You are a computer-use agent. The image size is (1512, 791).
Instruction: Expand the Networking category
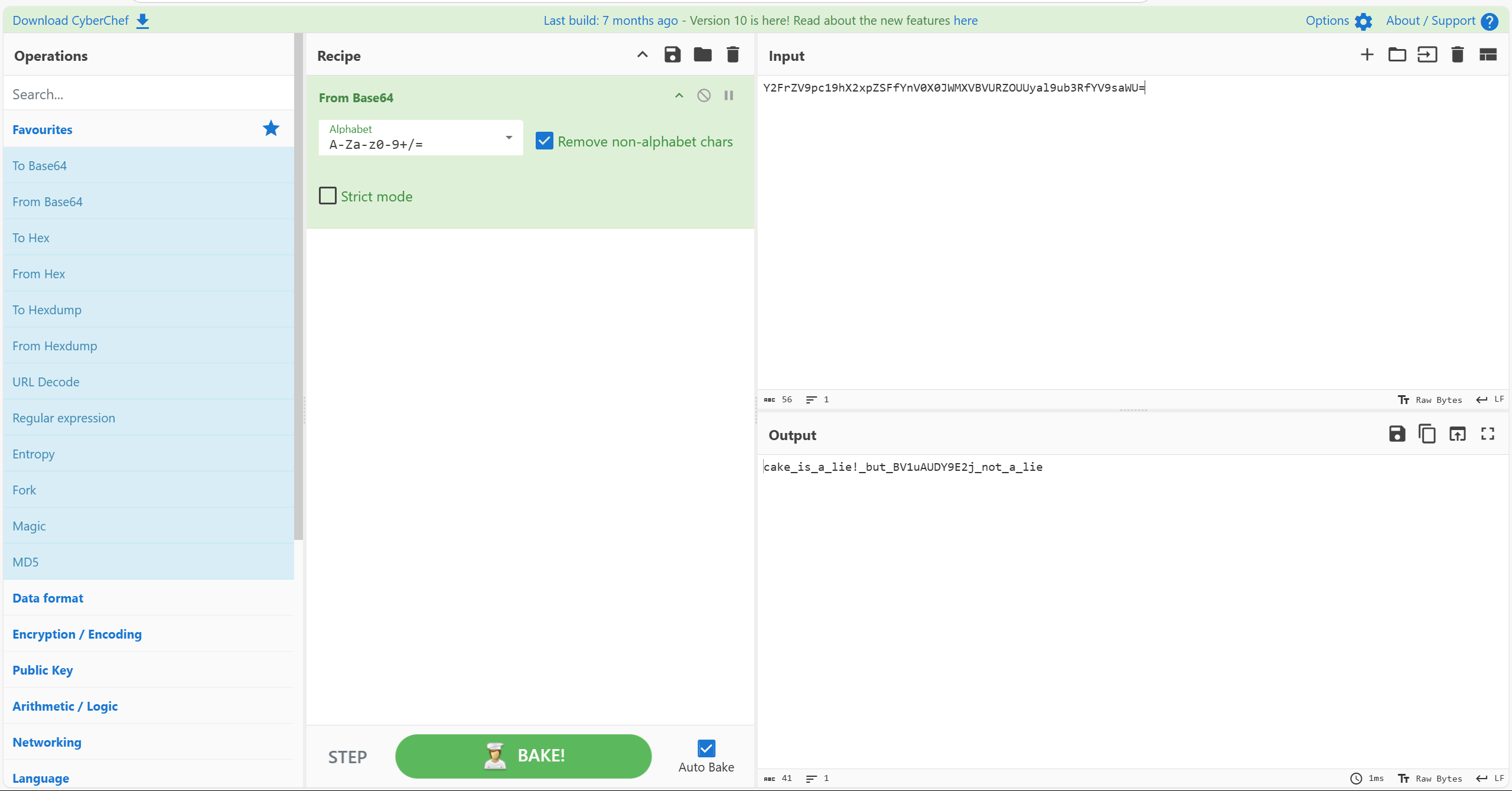[149, 742]
